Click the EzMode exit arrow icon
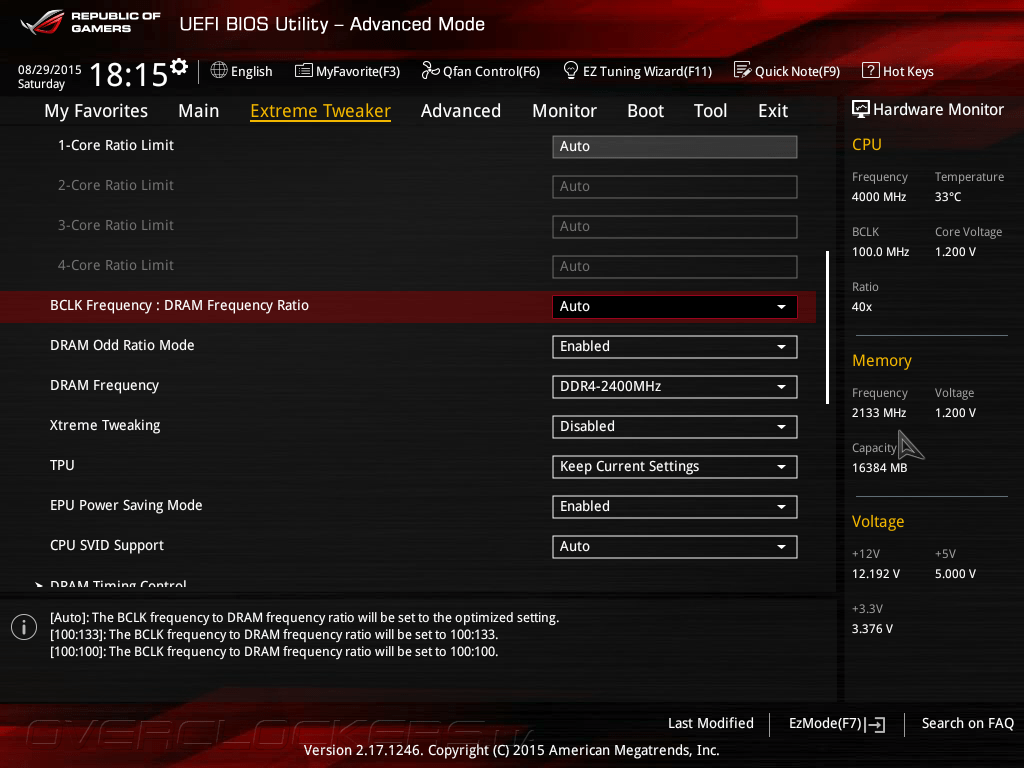 pyautogui.click(x=876, y=724)
